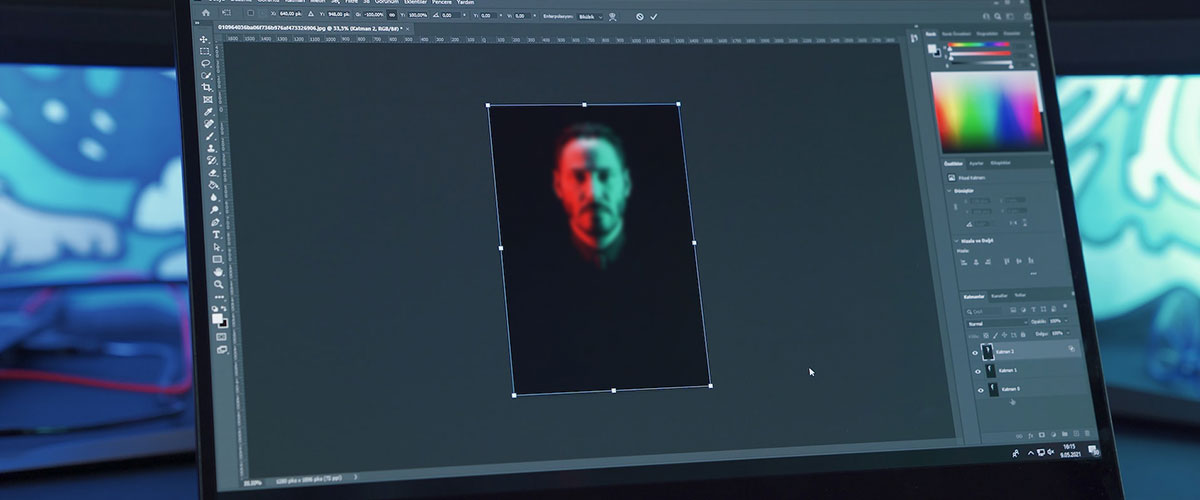The image size is (1200, 500).
Task: Toggle Quick Mask mode in toolbar
Action: tap(220, 336)
